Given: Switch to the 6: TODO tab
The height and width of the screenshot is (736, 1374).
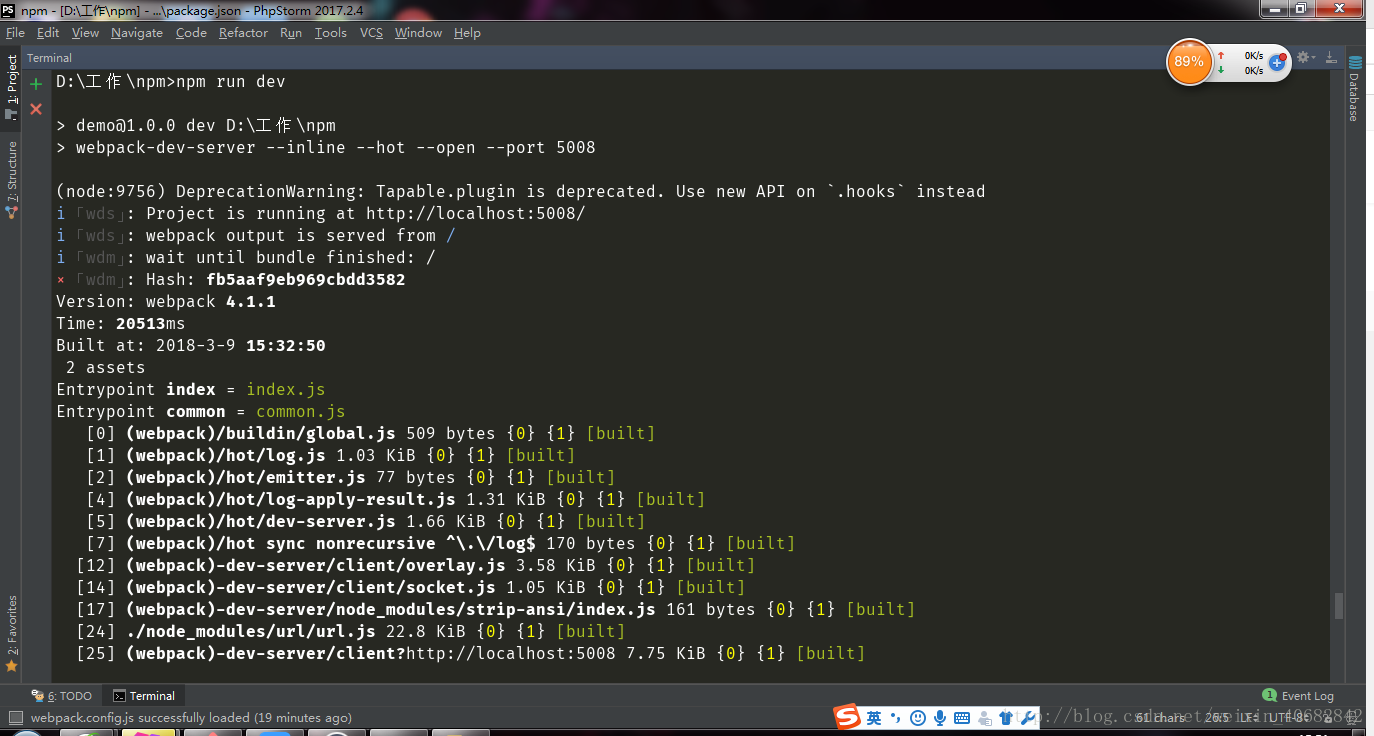Looking at the screenshot, I should pos(62,696).
